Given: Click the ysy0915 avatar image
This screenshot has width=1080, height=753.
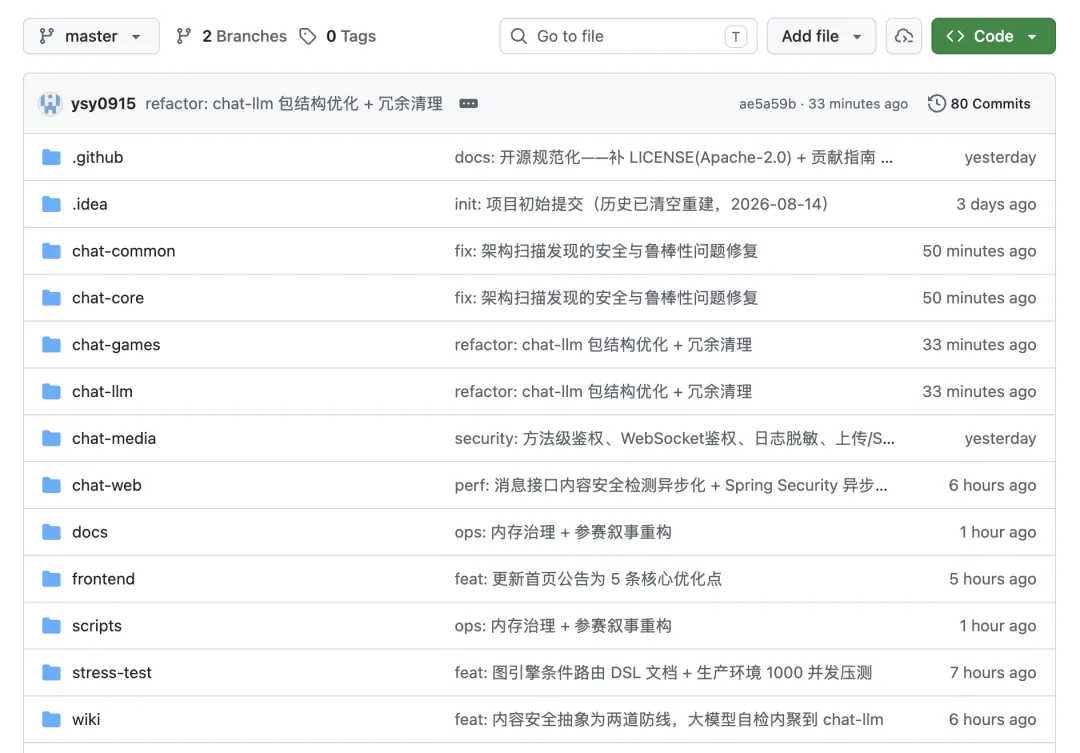Looking at the screenshot, I should coord(50,103).
